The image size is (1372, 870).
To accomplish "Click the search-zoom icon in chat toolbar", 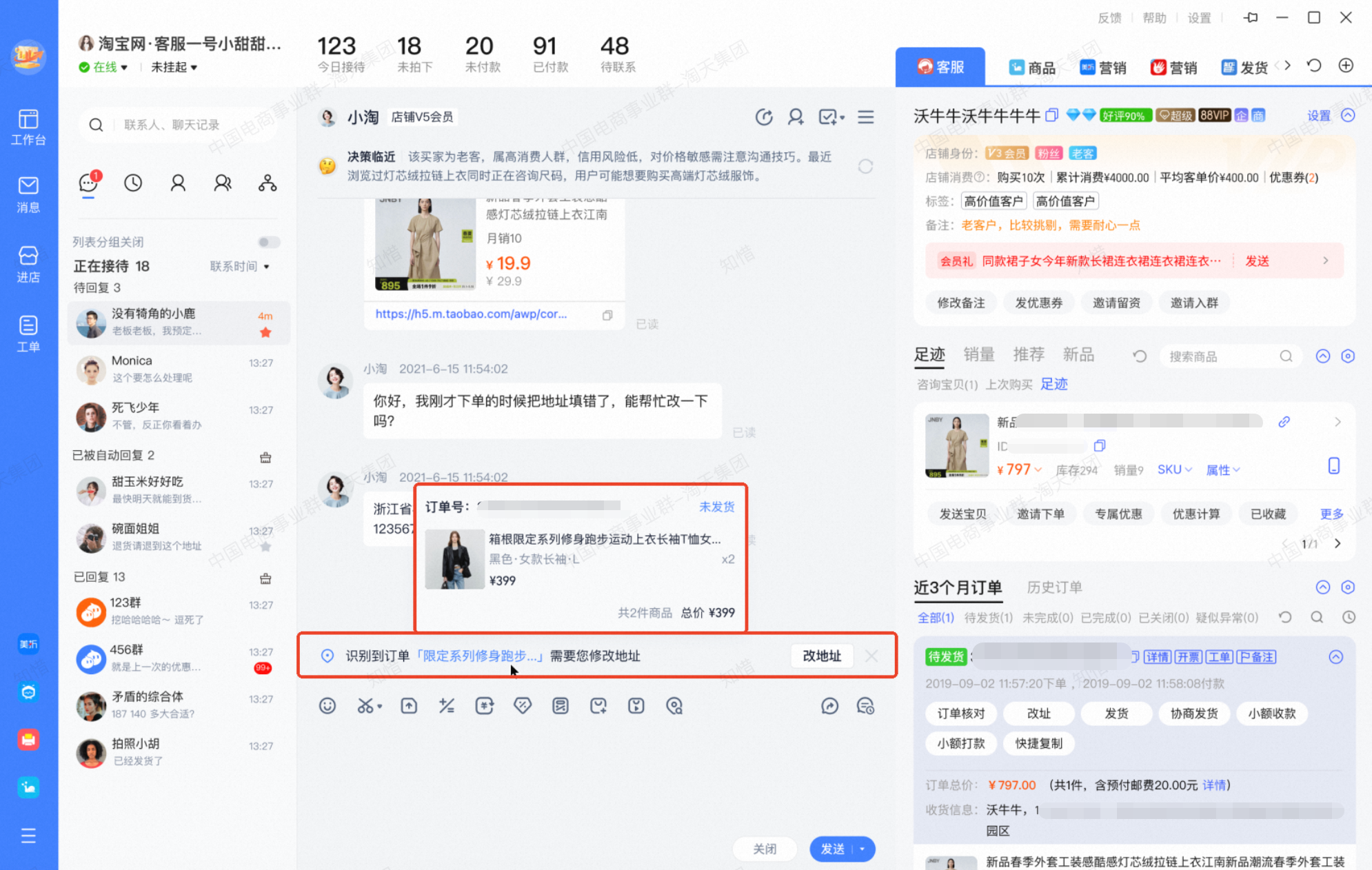I will click(674, 705).
